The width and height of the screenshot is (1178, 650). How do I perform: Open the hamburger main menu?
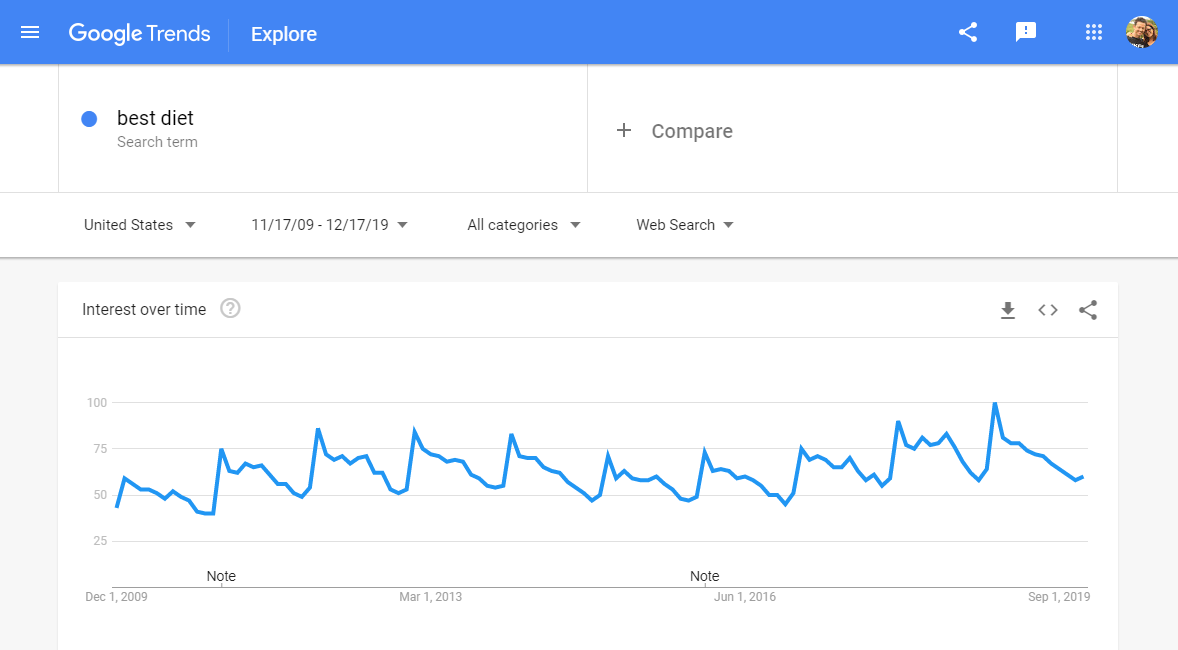pyautogui.click(x=30, y=33)
